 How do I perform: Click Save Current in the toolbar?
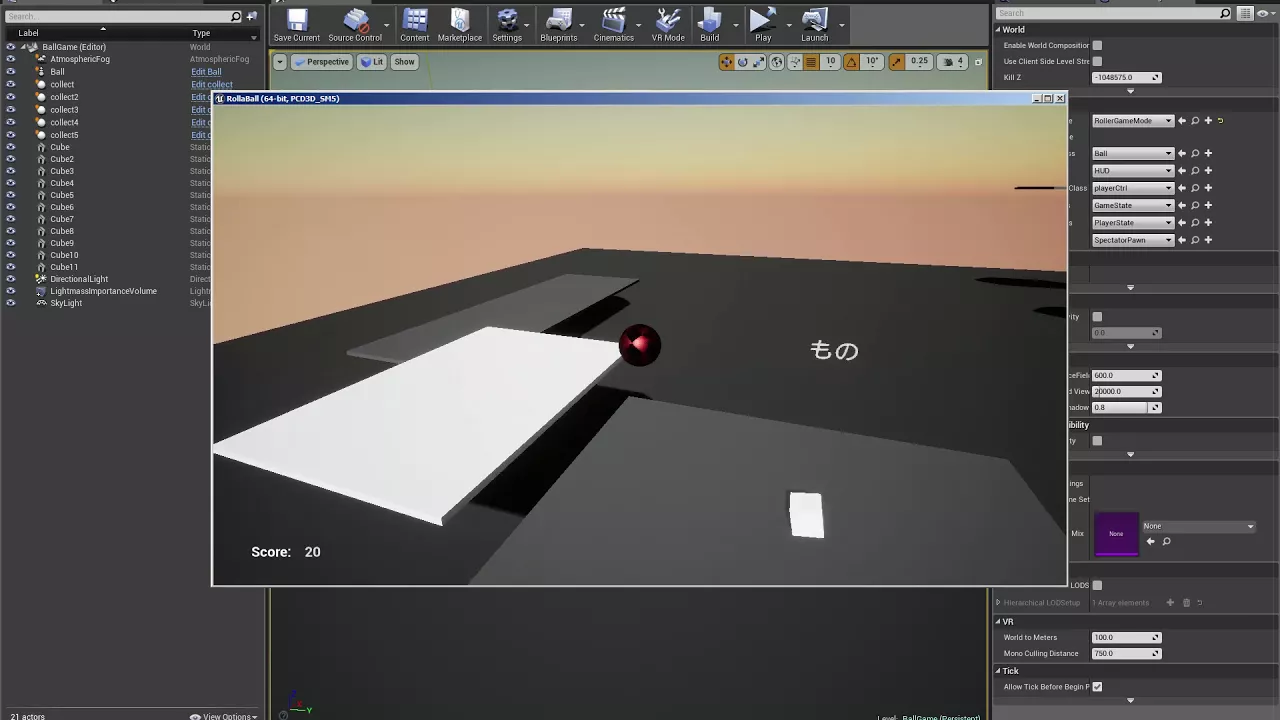297,26
